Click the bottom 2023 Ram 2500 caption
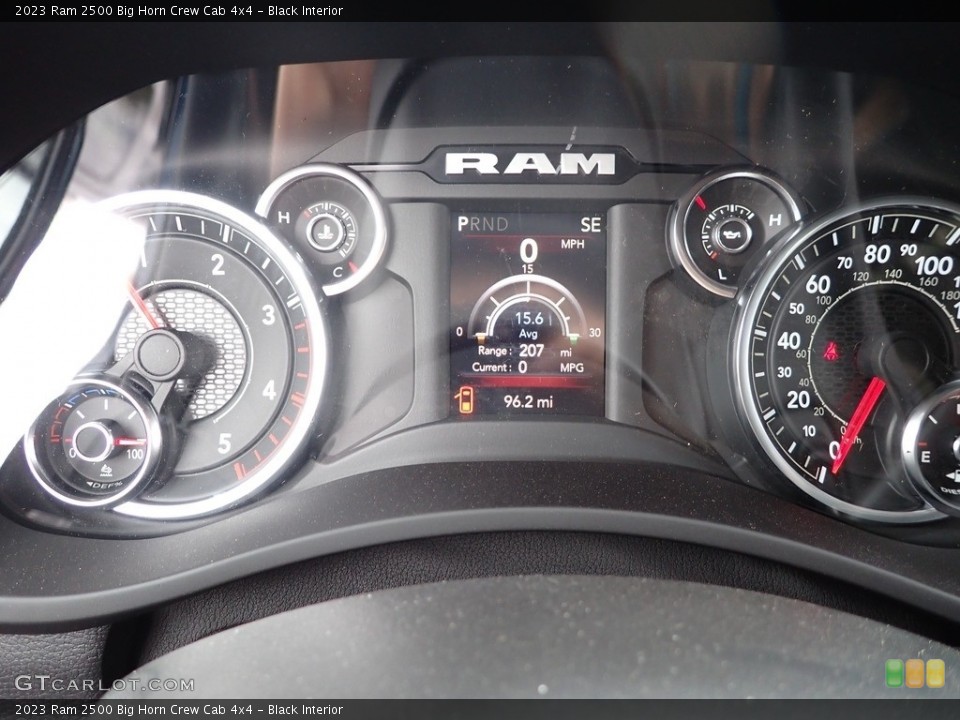 pos(179,710)
